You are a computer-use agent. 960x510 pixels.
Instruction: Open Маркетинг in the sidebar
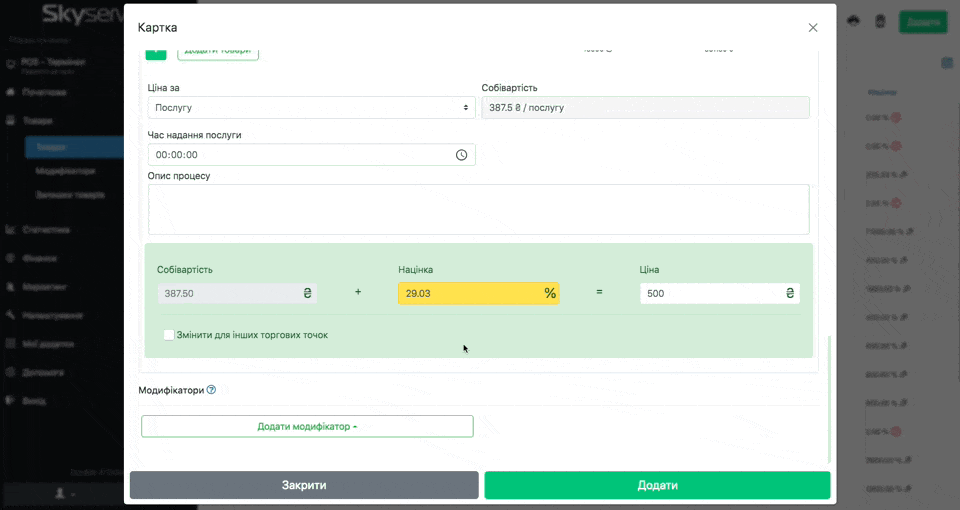pos(44,286)
